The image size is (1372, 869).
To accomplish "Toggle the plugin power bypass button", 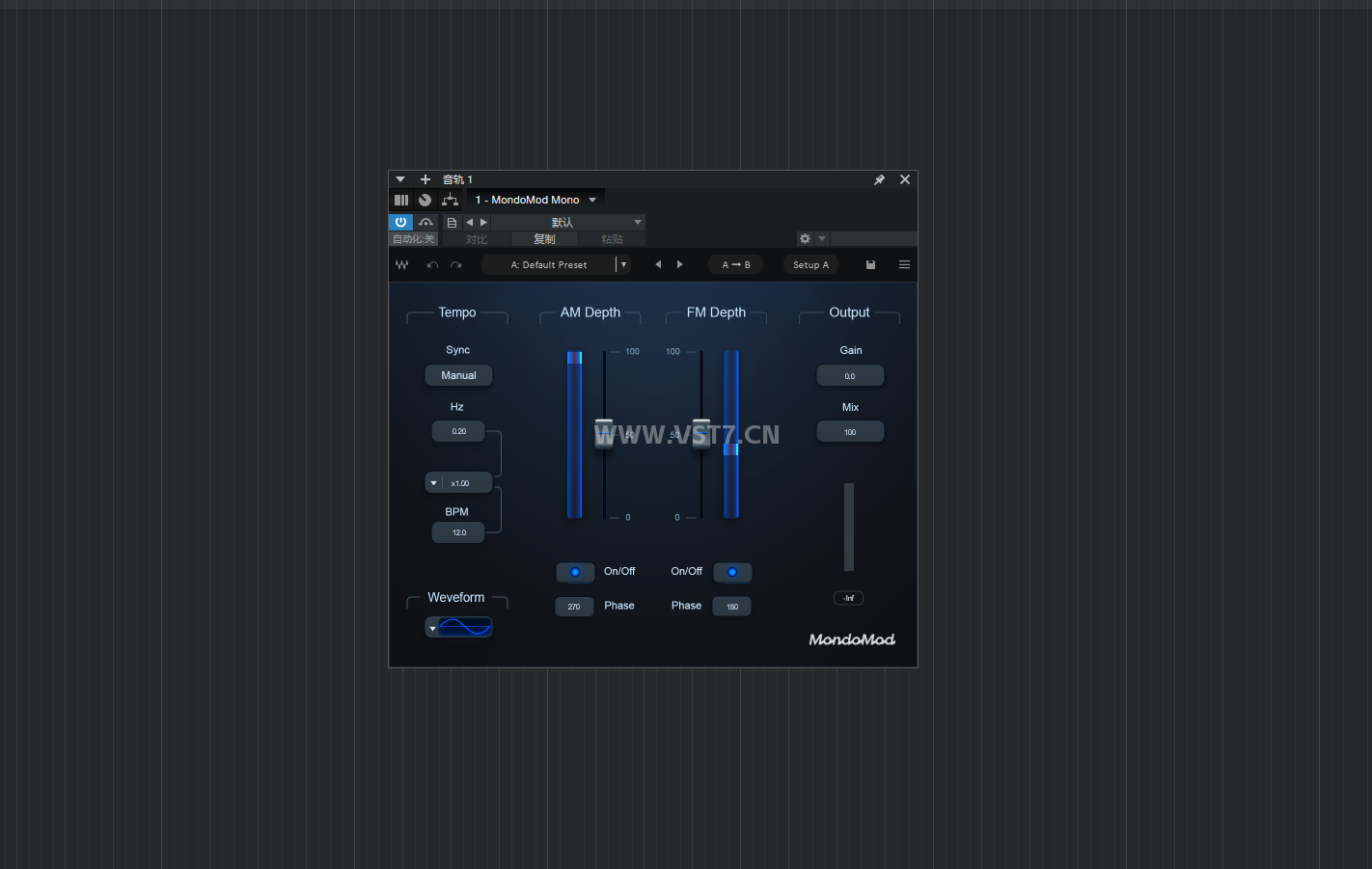I will click(x=400, y=222).
